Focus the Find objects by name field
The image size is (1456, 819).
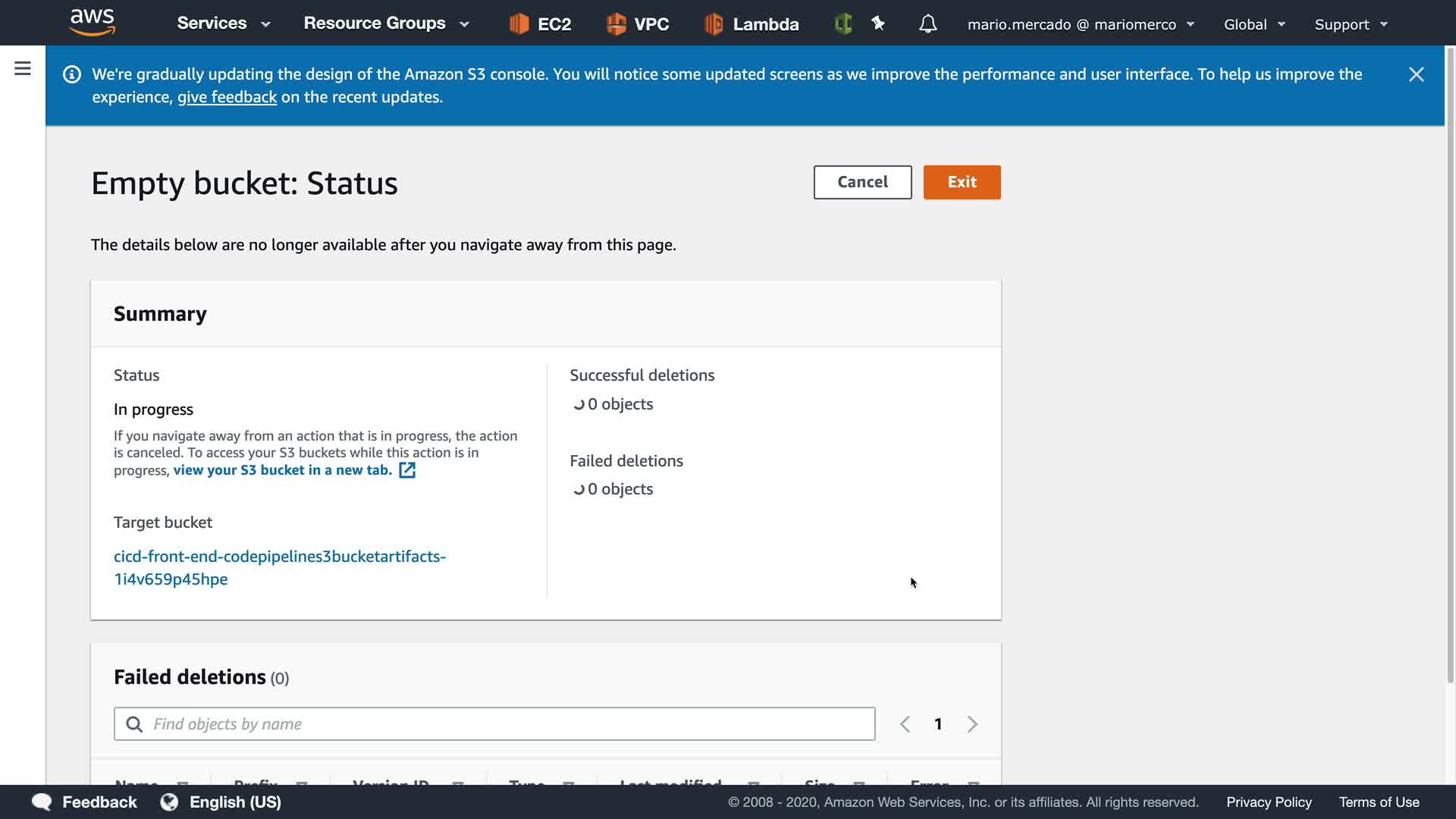(x=494, y=724)
